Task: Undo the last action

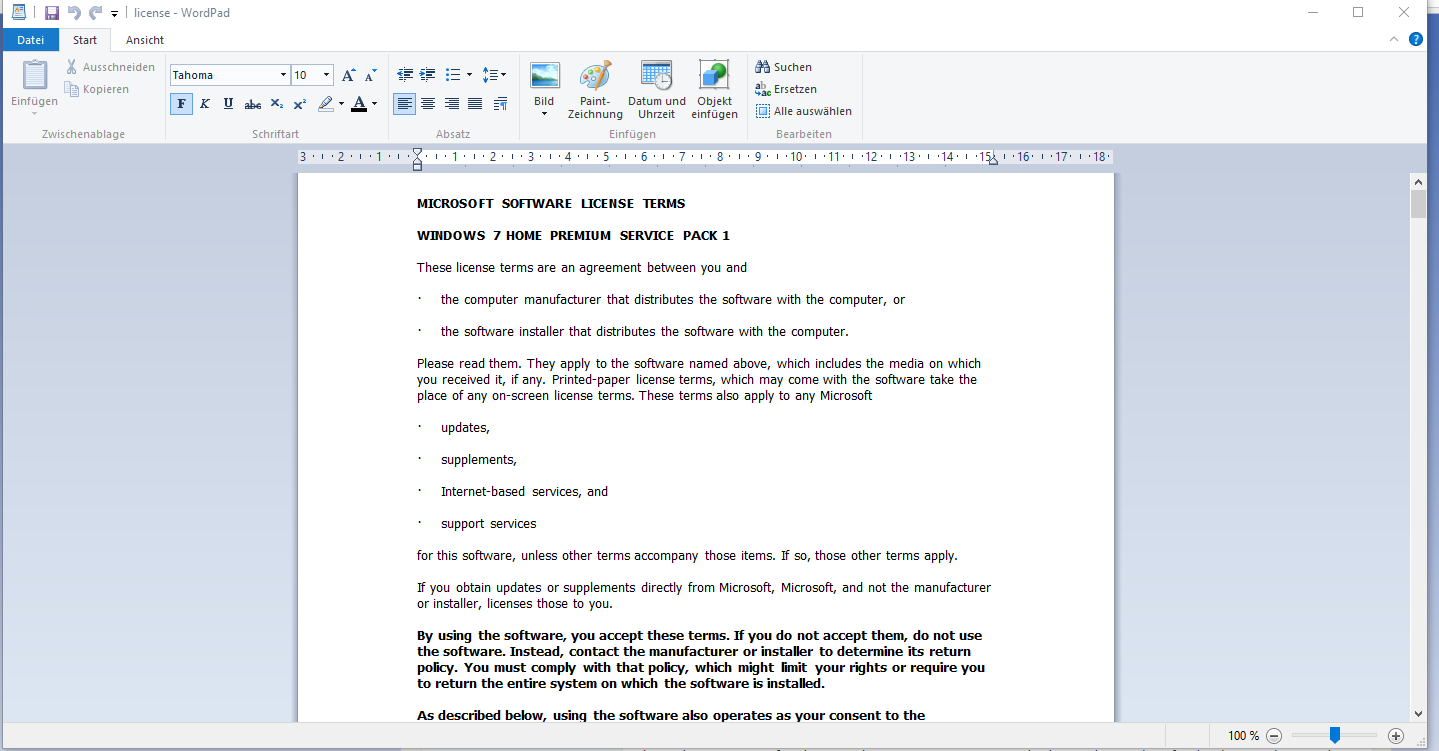Action: pos(74,13)
